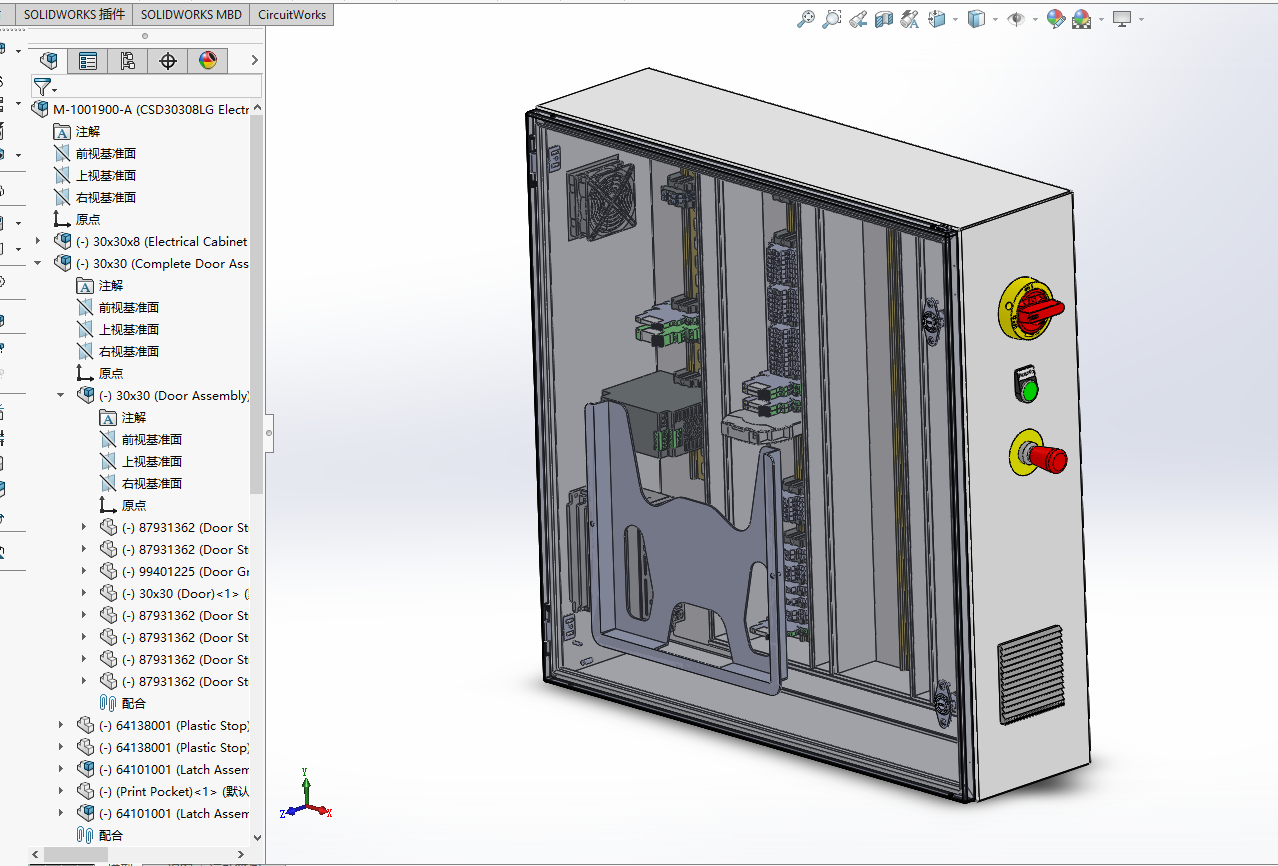
Task: Open Dynamic Annotation Views icon
Action: pos(910,19)
